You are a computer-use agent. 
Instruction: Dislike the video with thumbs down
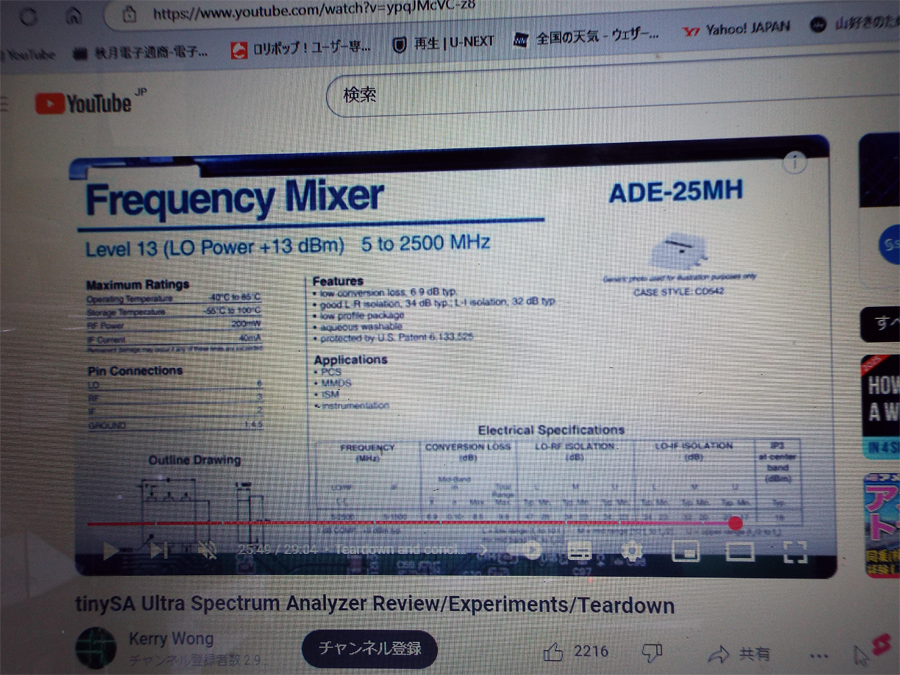tap(652, 652)
